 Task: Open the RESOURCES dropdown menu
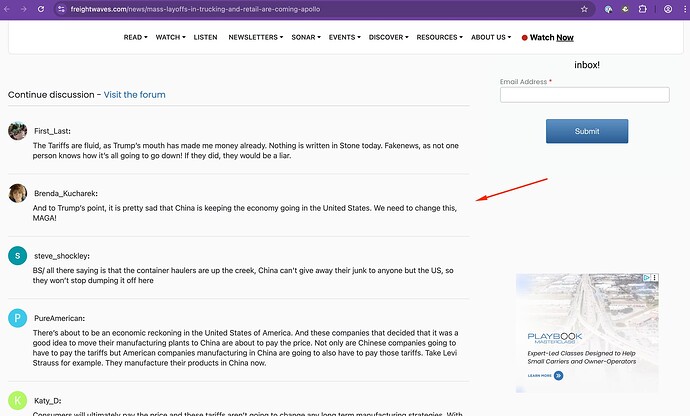[440, 37]
